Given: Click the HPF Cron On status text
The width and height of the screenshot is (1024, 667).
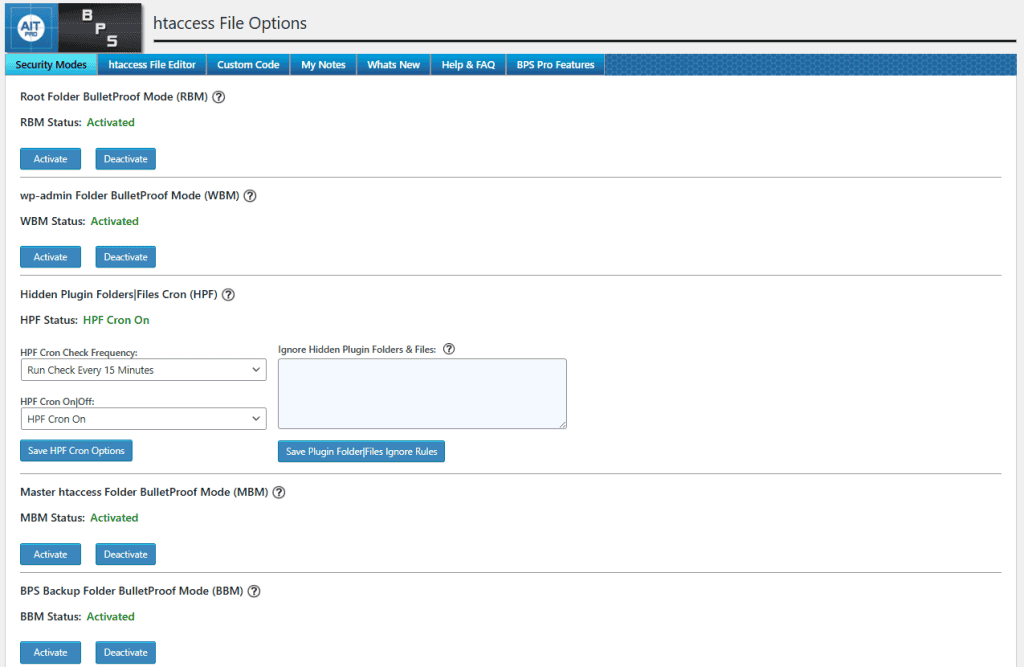Looking at the screenshot, I should coord(116,320).
